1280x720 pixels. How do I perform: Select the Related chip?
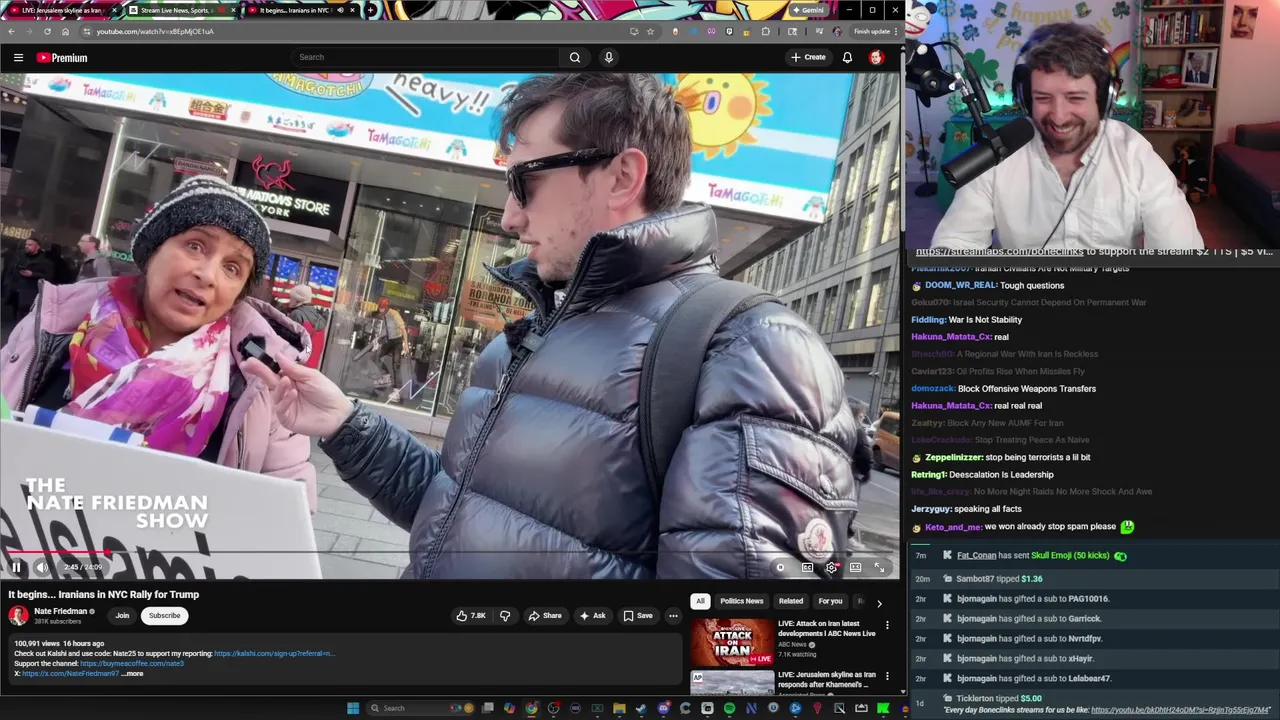click(791, 601)
